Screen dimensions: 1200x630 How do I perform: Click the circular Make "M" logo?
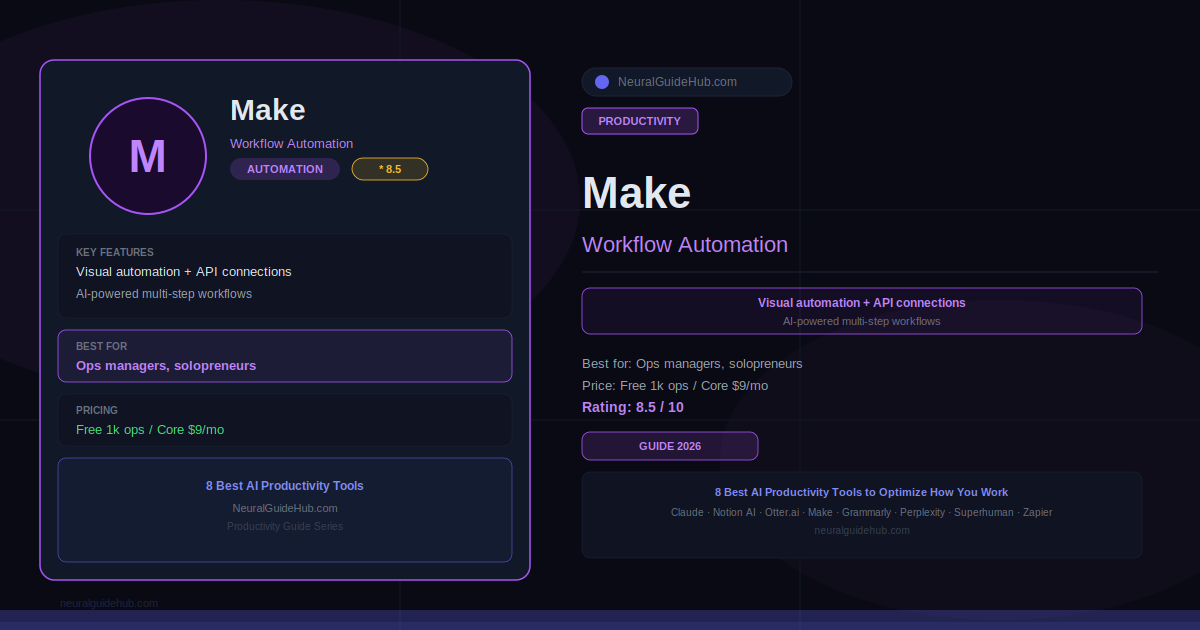point(148,156)
